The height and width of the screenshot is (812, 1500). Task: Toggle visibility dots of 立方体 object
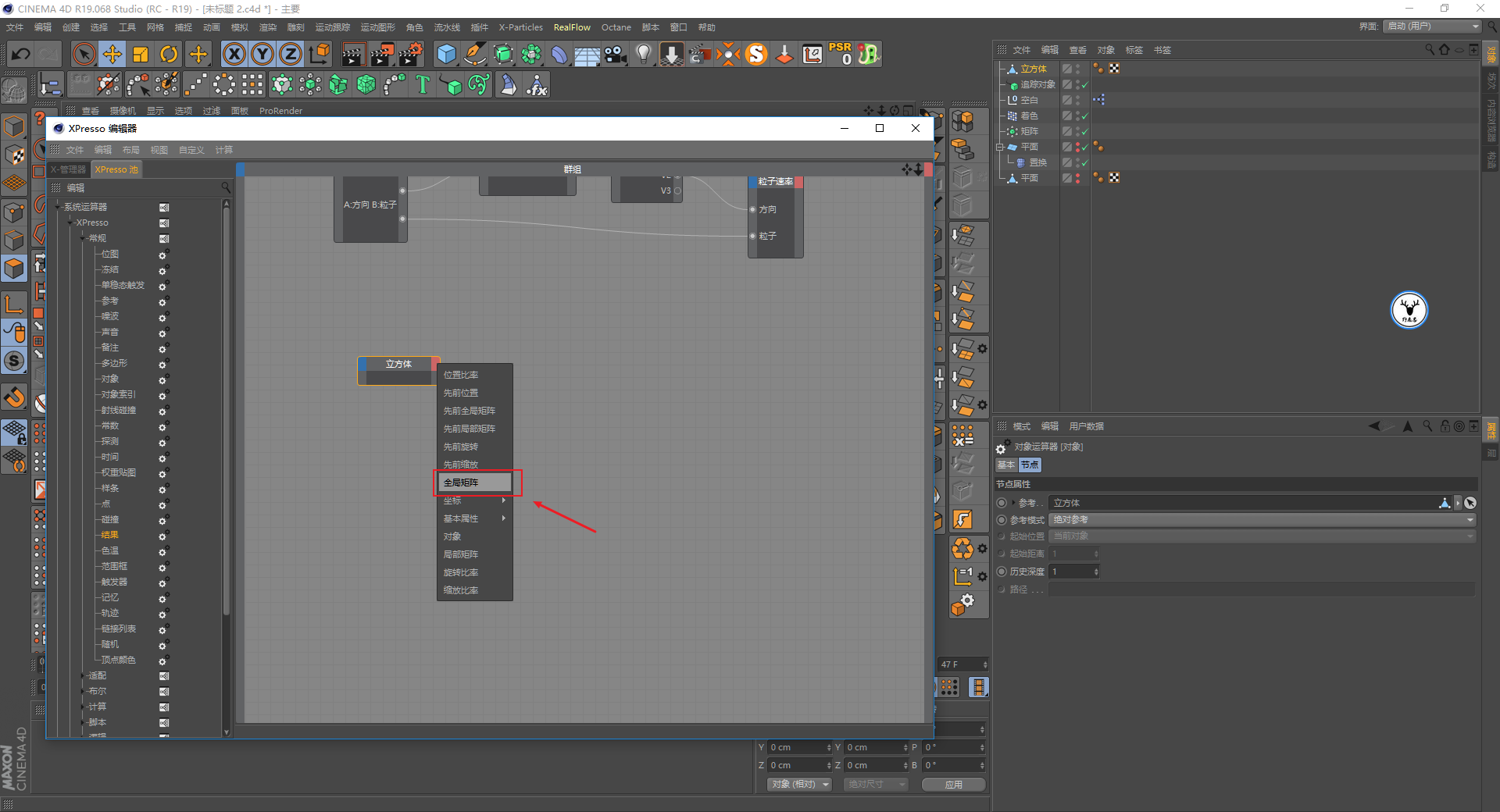click(x=1077, y=69)
